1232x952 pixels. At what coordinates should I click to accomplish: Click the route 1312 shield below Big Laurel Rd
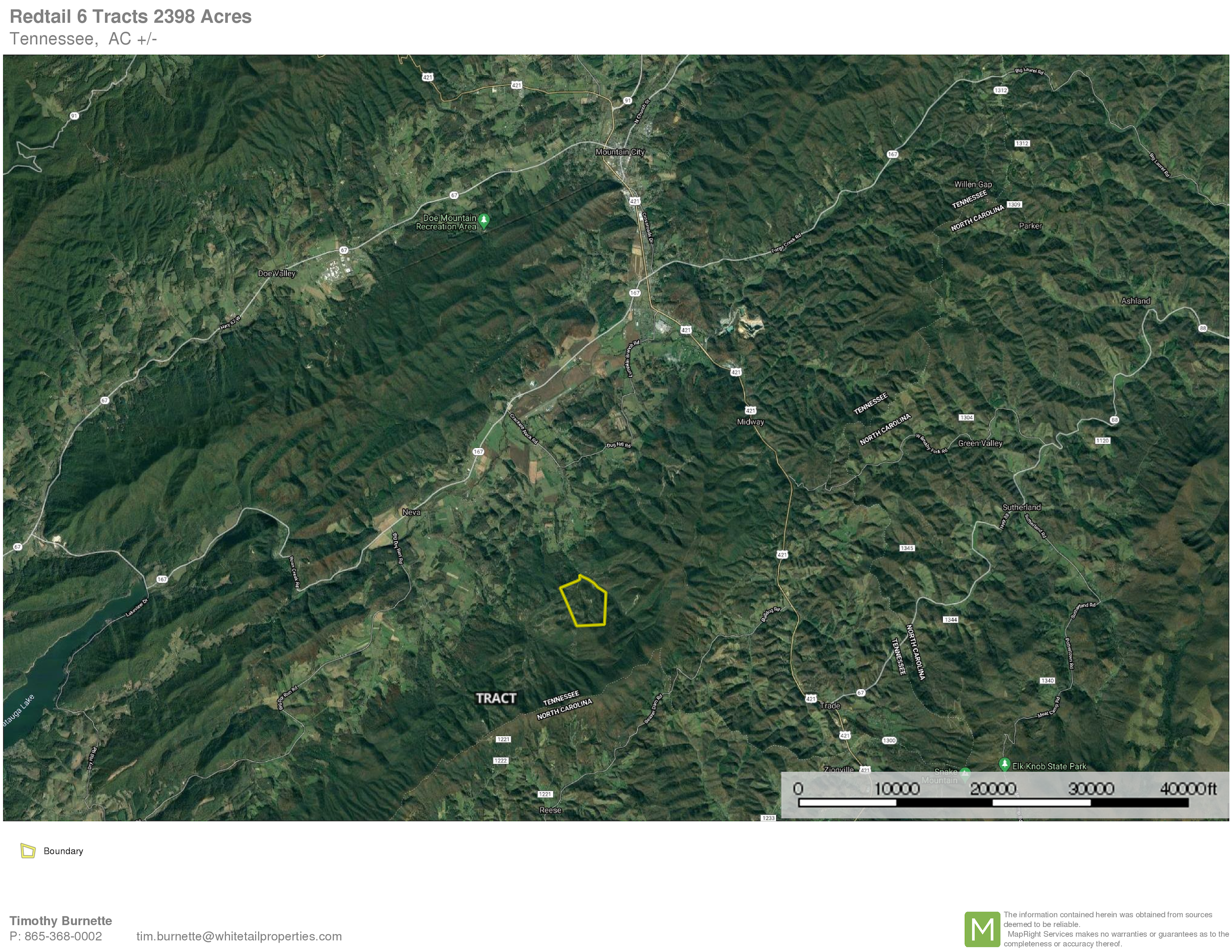pyautogui.click(x=1000, y=90)
